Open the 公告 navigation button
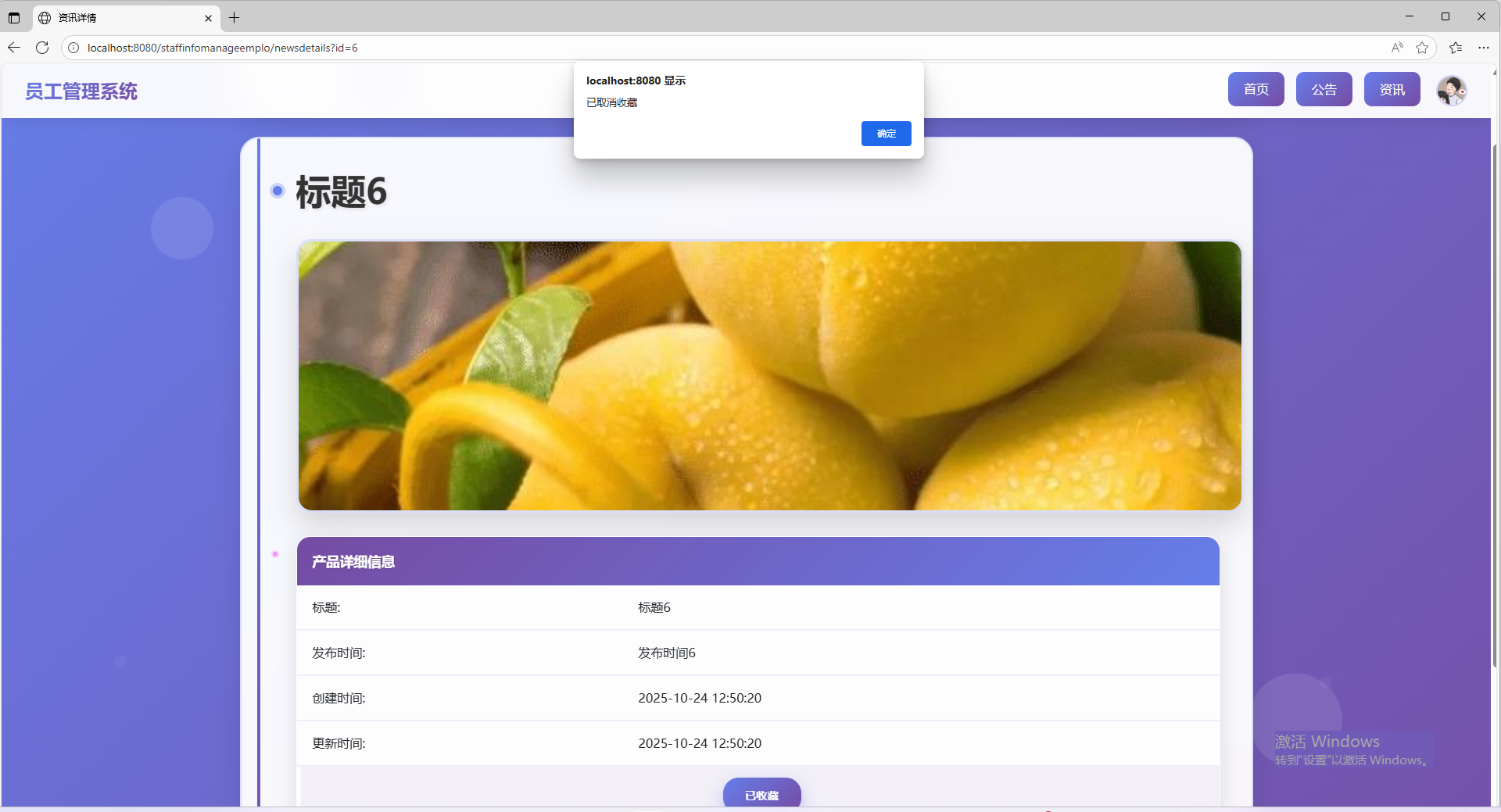The height and width of the screenshot is (812, 1501). (x=1324, y=89)
